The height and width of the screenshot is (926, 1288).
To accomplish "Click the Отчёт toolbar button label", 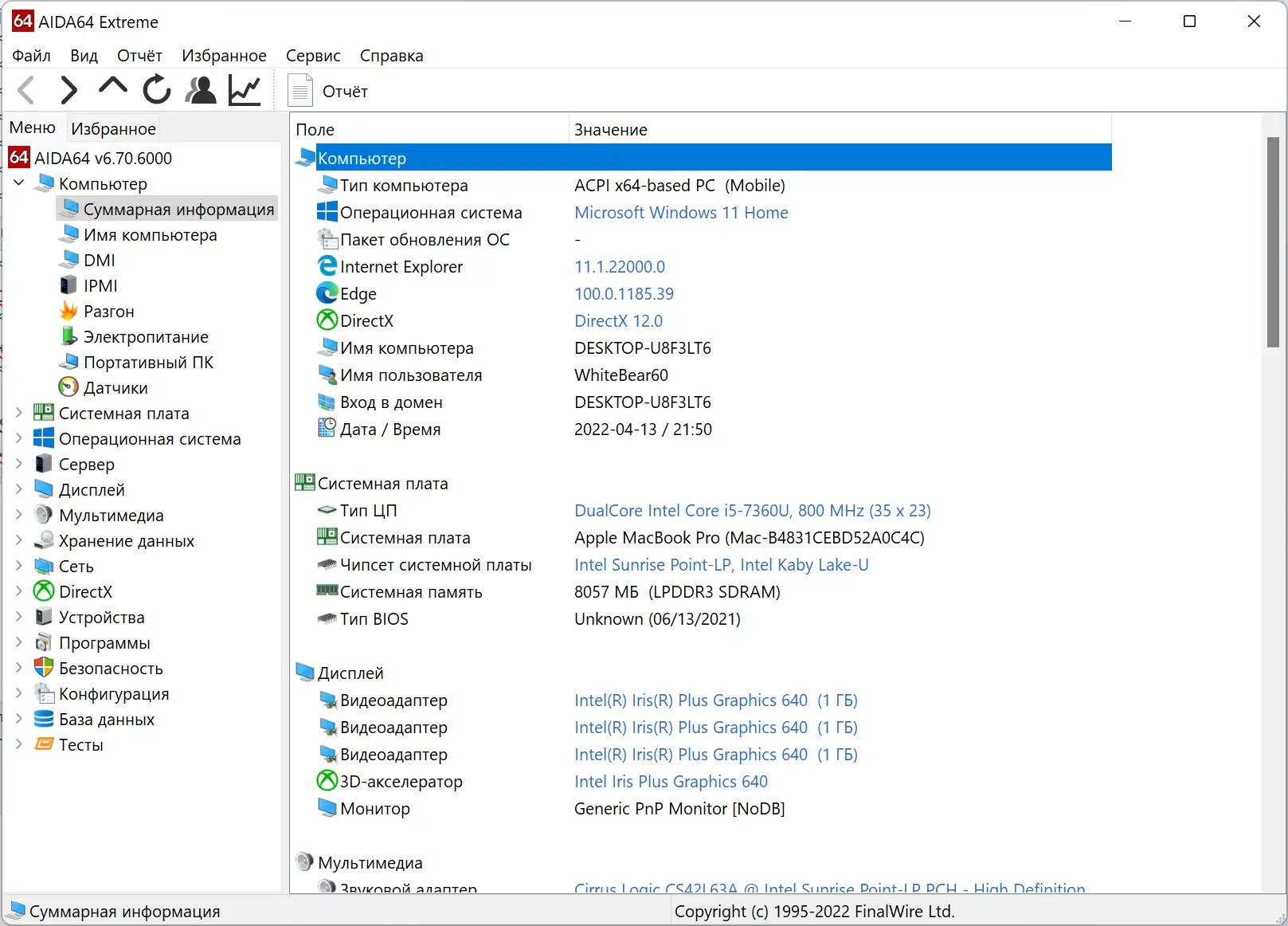I will coord(345,92).
